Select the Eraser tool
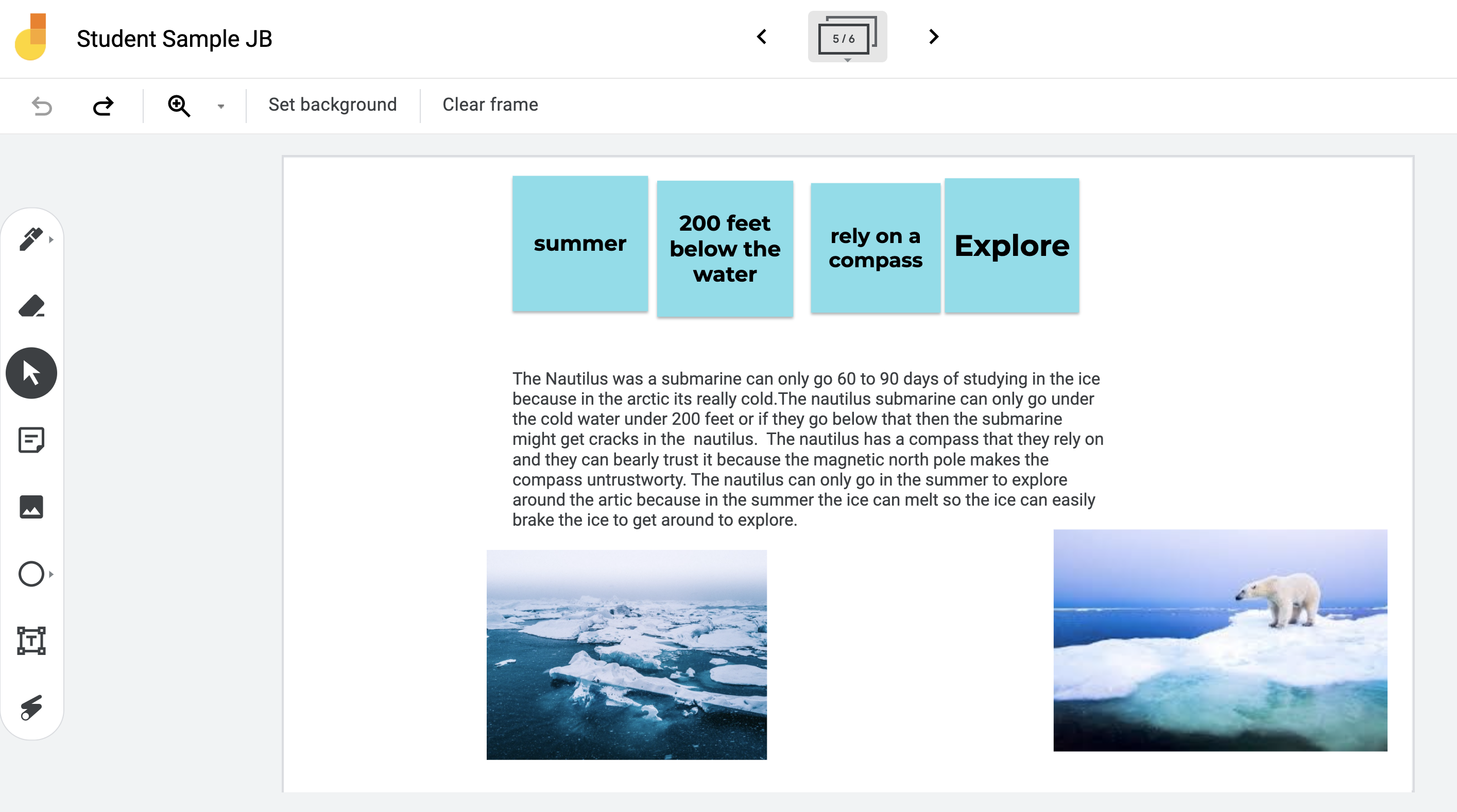This screenshot has height=812, width=1457. (x=32, y=306)
